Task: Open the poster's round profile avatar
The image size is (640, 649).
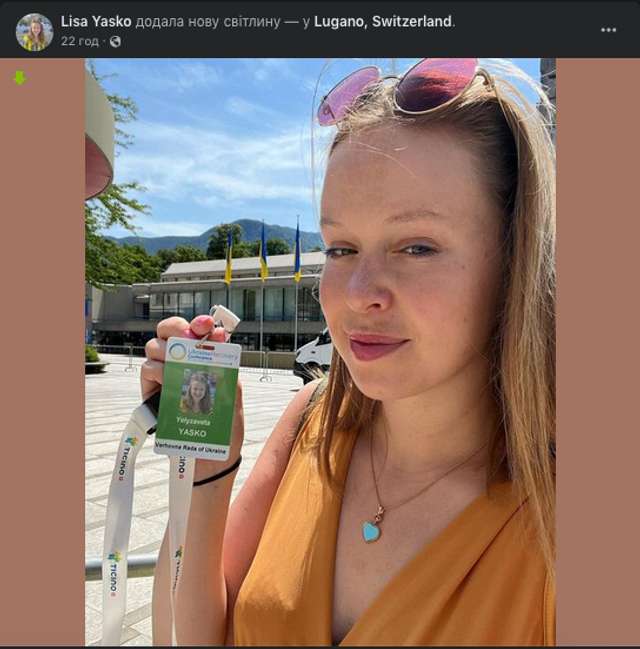Action: [34, 31]
